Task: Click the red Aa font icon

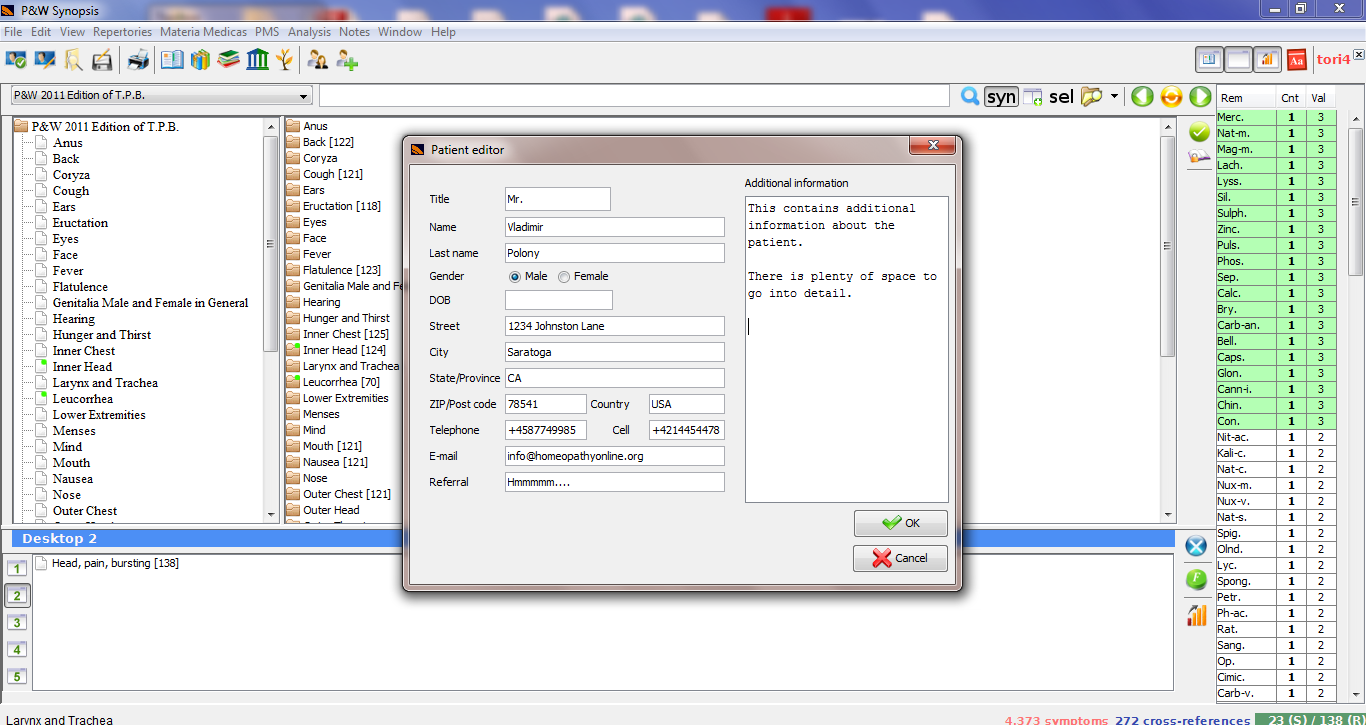Action: (x=1297, y=60)
